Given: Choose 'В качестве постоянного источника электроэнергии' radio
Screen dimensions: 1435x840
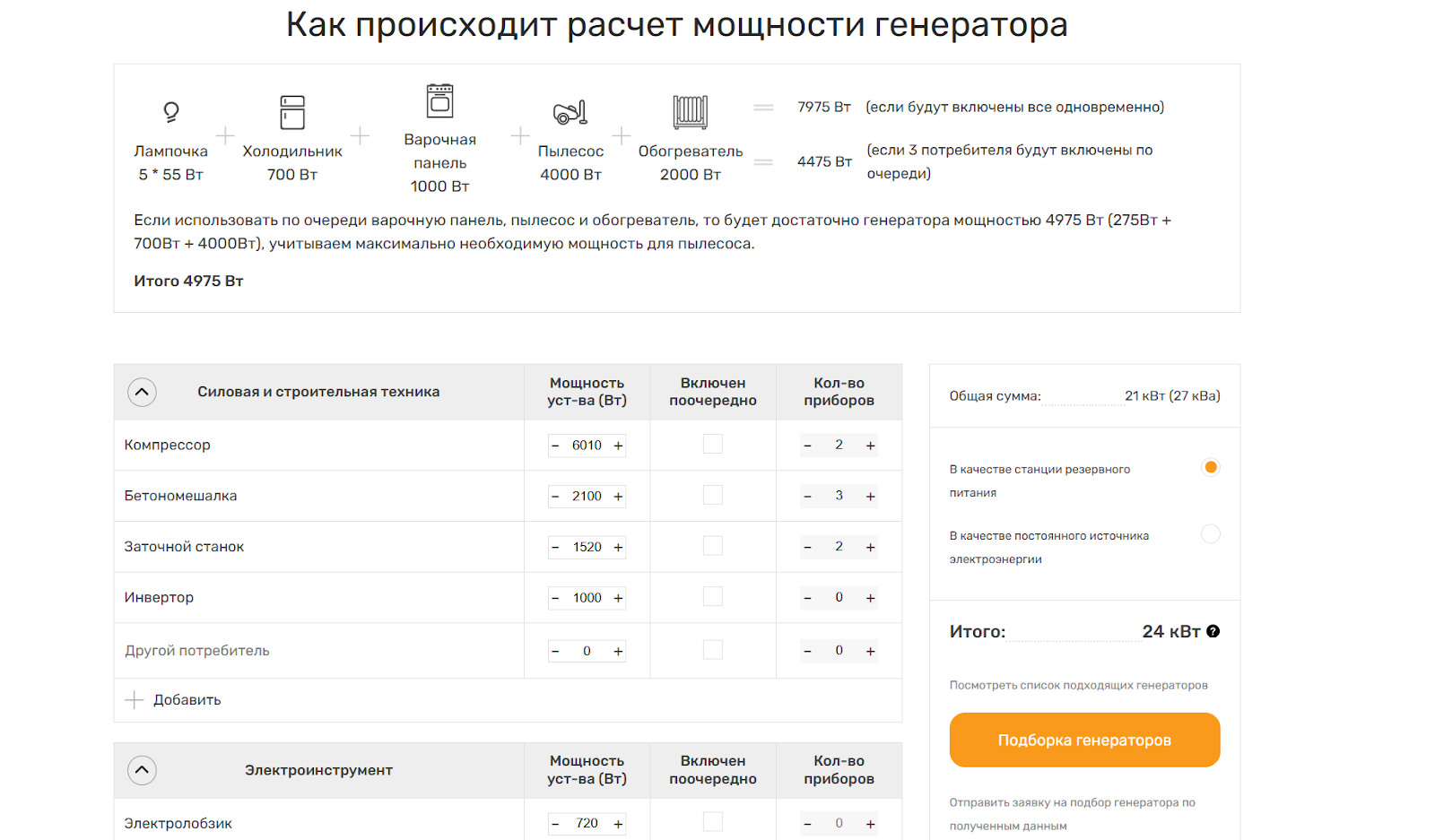Looking at the screenshot, I should (1210, 534).
